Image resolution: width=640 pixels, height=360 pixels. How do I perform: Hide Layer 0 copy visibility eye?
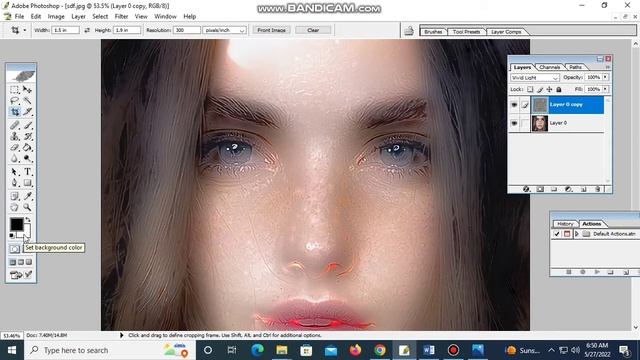[514, 105]
